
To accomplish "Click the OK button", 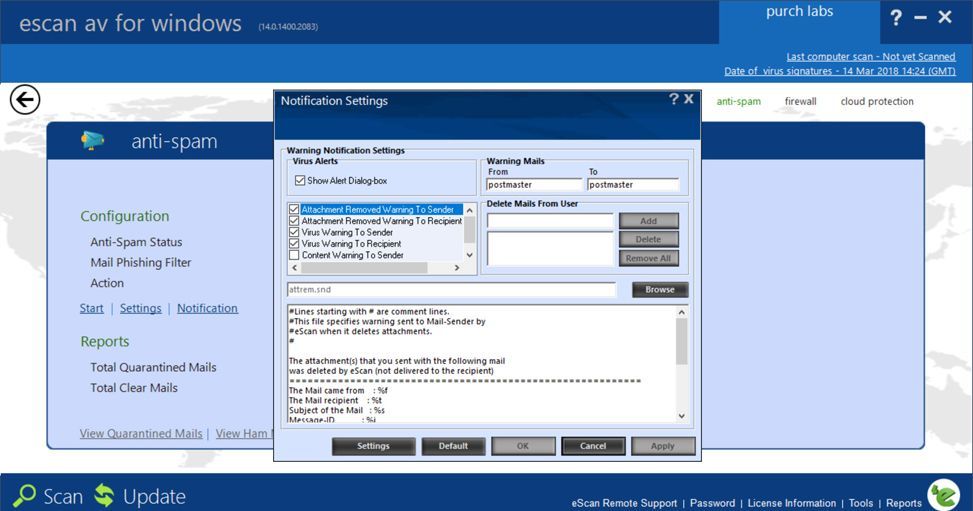I will coord(523,446).
